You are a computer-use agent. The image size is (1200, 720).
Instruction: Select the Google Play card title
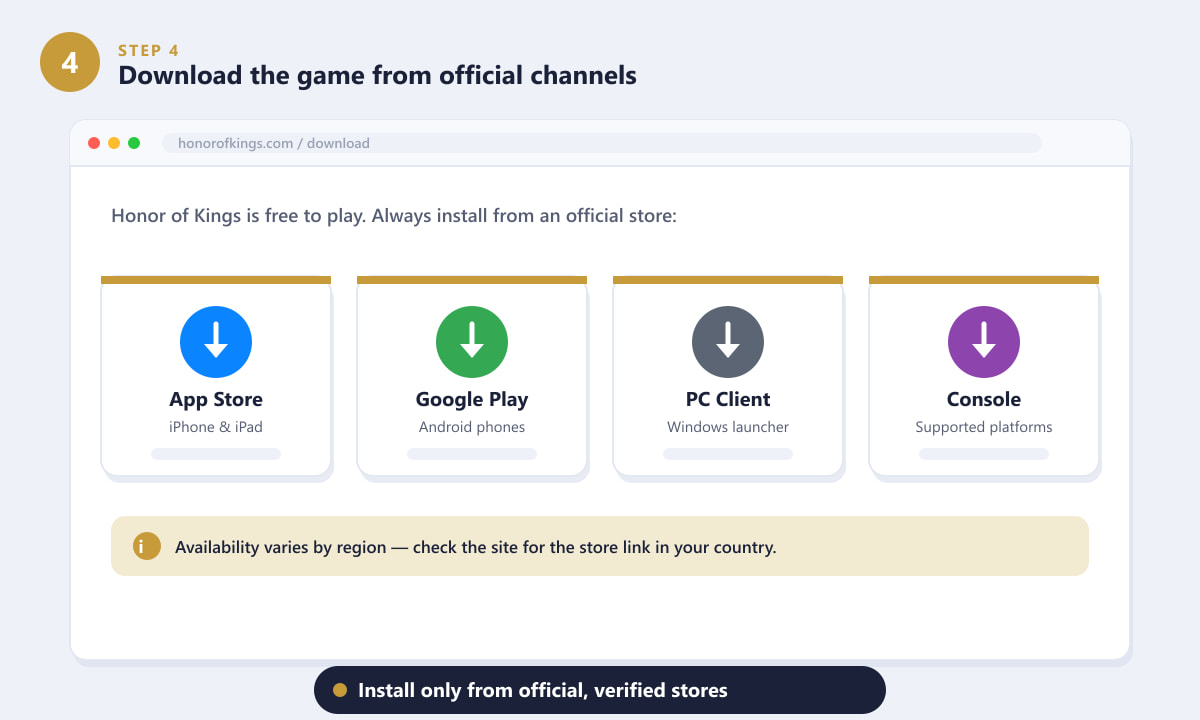coord(472,399)
